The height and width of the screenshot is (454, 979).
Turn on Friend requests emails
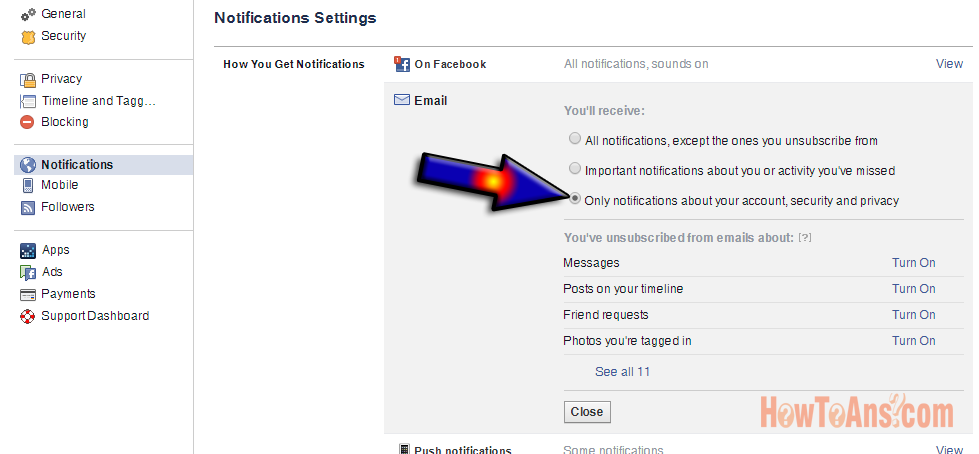913,315
